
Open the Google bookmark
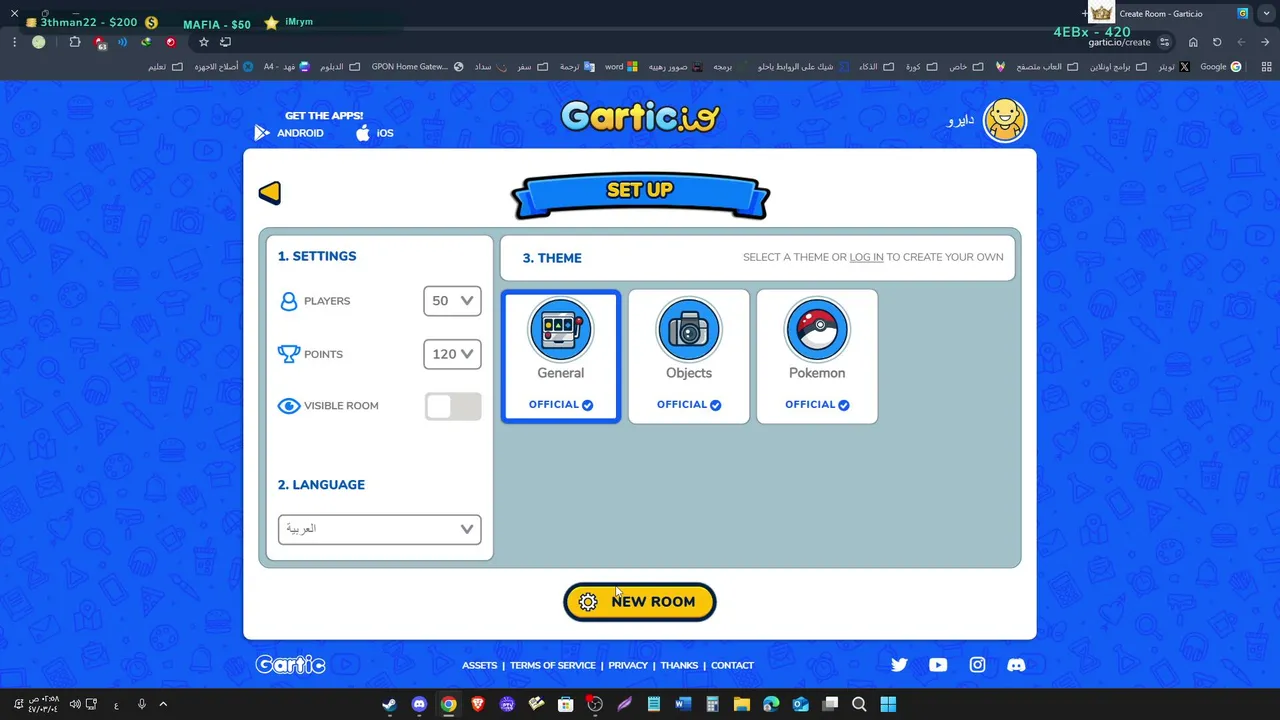(1220, 67)
